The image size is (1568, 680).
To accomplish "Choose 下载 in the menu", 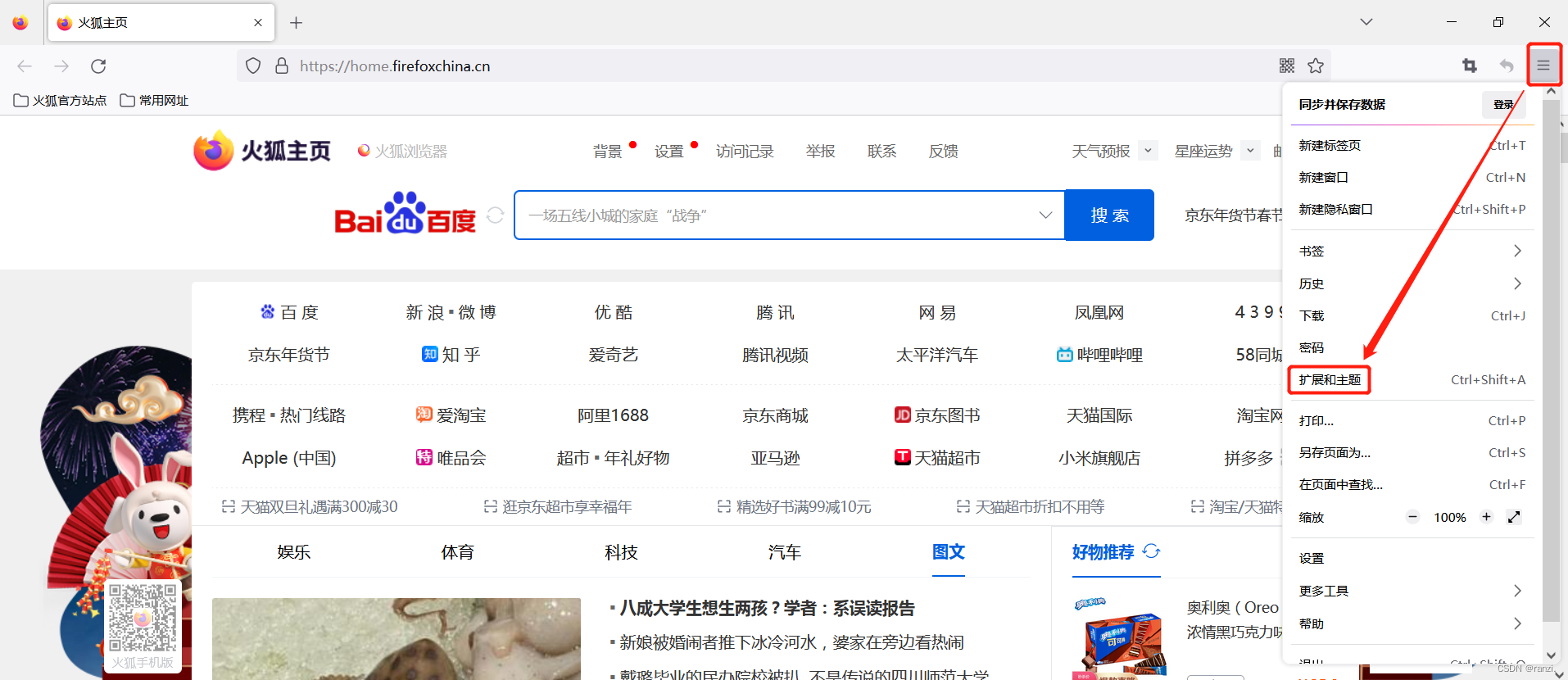I will (x=1412, y=315).
